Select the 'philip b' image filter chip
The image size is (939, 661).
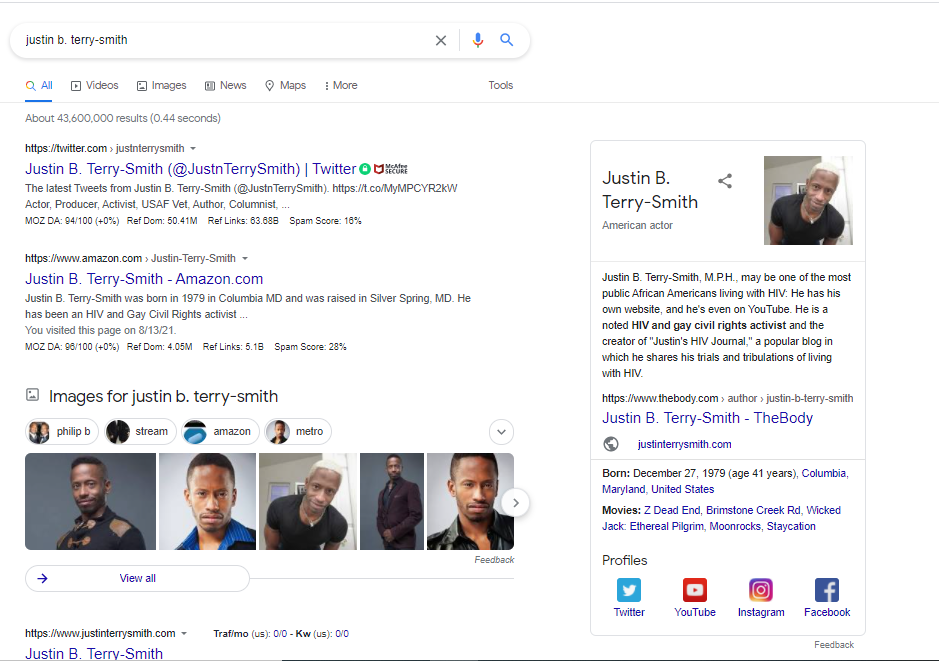tap(62, 432)
